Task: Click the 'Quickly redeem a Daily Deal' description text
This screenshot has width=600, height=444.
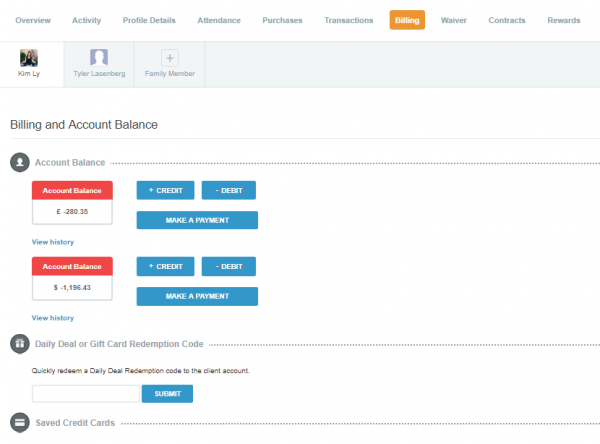Action: [x=140, y=371]
